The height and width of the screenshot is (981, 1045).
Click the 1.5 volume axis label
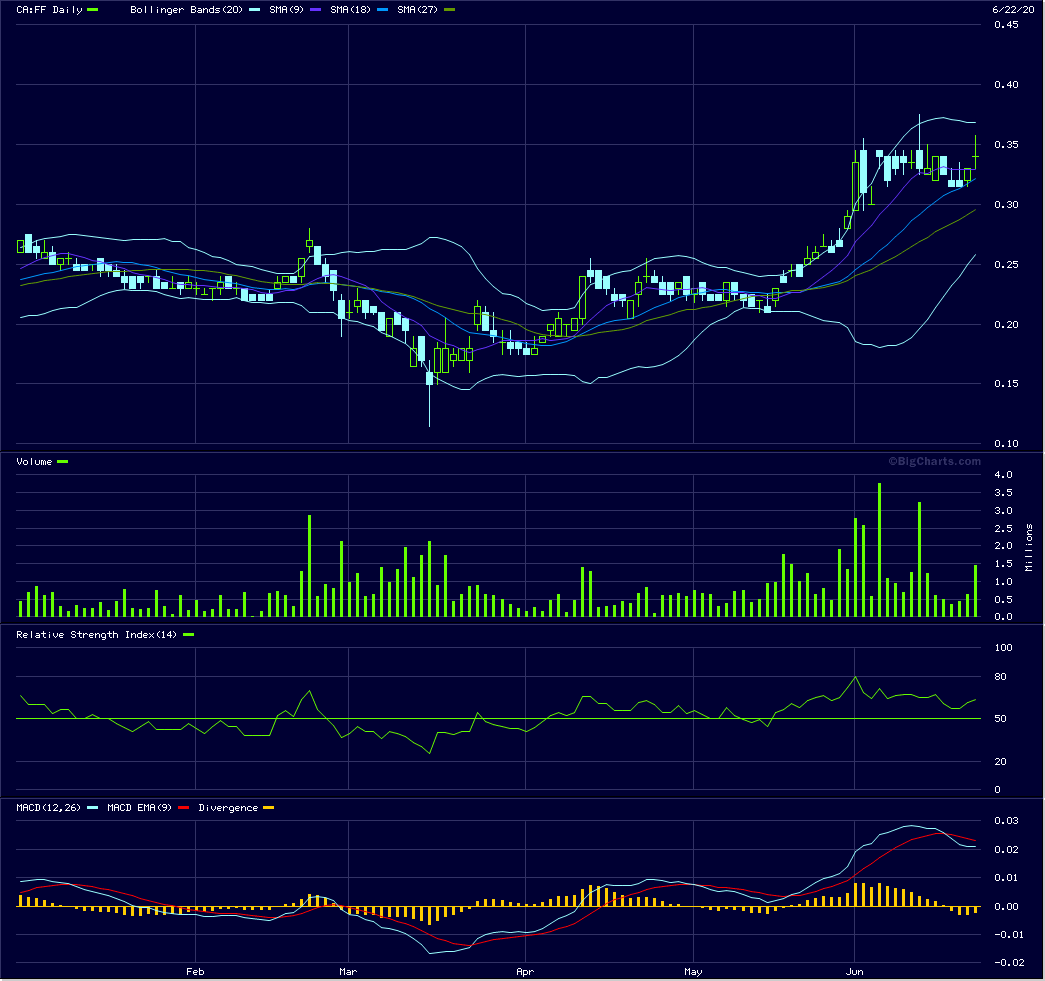point(1004,564)
